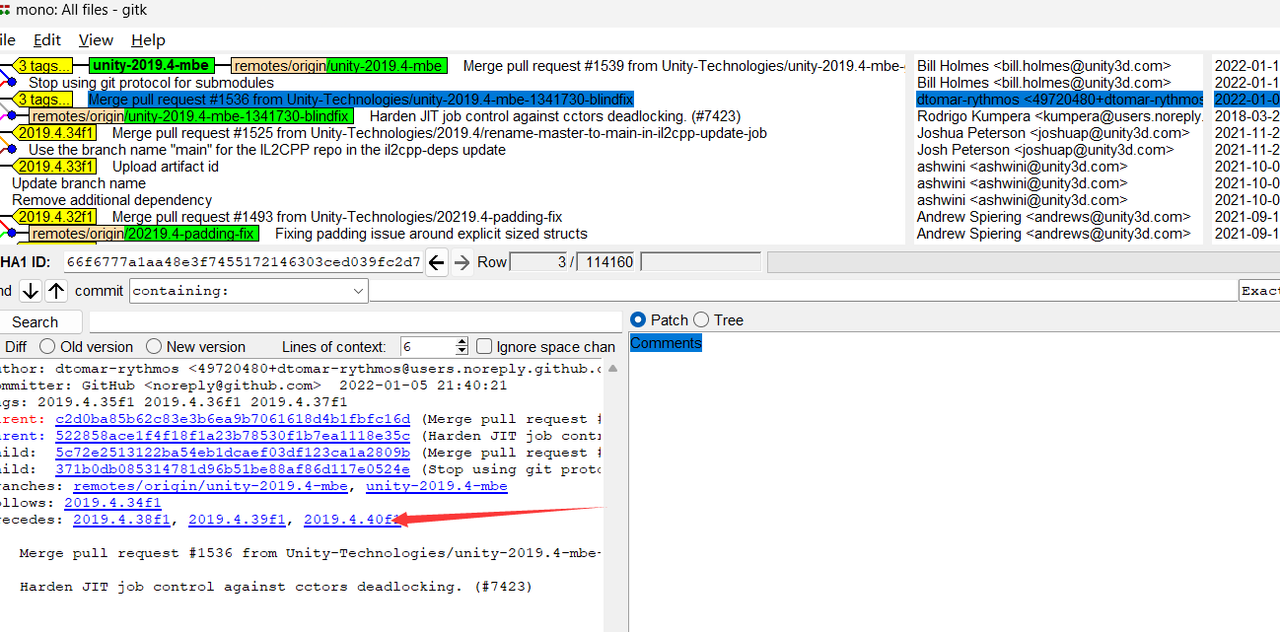Find previous match up arrow
This screenshot has width=1280, height=632.
(56, 291)
